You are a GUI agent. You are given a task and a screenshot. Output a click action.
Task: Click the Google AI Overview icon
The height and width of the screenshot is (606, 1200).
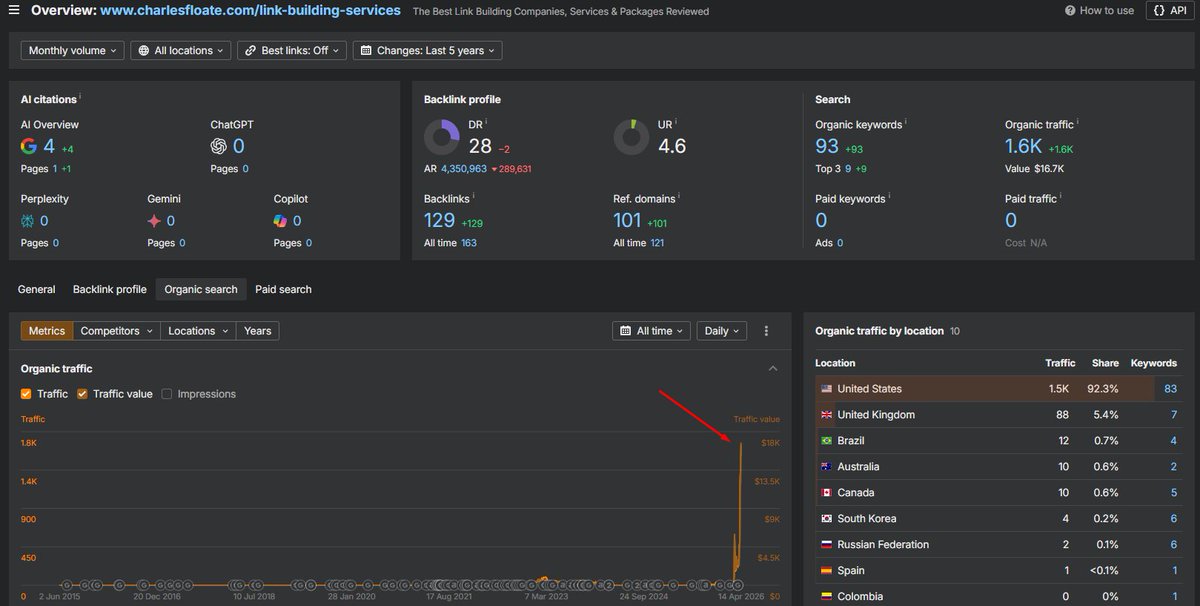28,146
